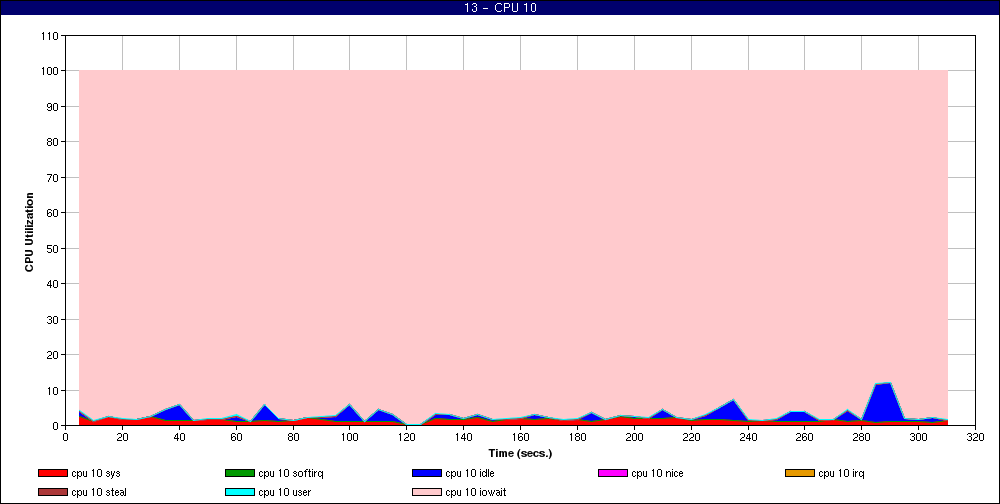Select the 'cpu 10 irq' legend label
The width and height of the screenshot is (1000, 504).
click(841, 473)
